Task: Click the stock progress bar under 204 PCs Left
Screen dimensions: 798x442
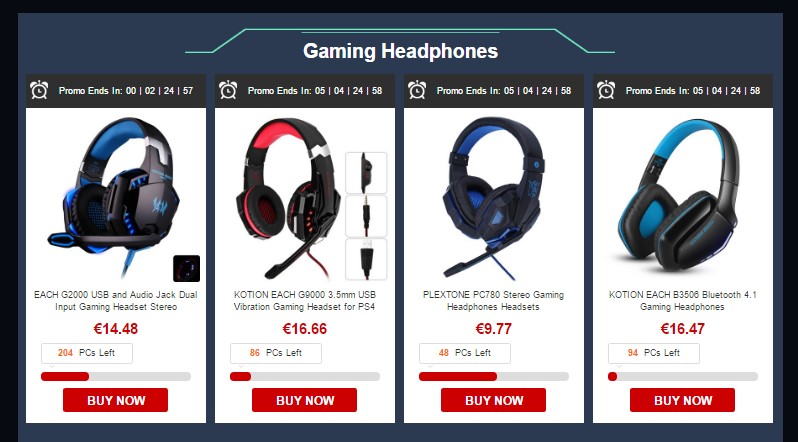Action: click(x=116, y=377)
